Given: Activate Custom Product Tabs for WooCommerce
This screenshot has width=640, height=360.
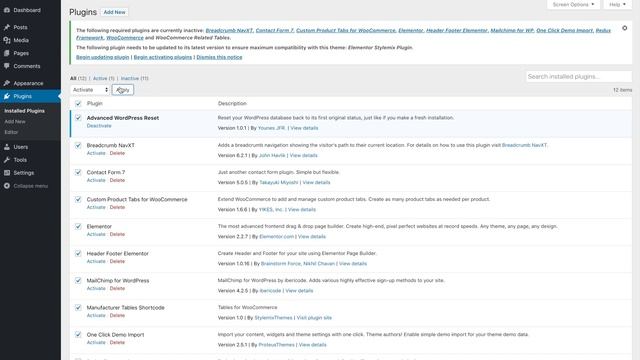Looking at the screenshot, I should pos(96,207).
